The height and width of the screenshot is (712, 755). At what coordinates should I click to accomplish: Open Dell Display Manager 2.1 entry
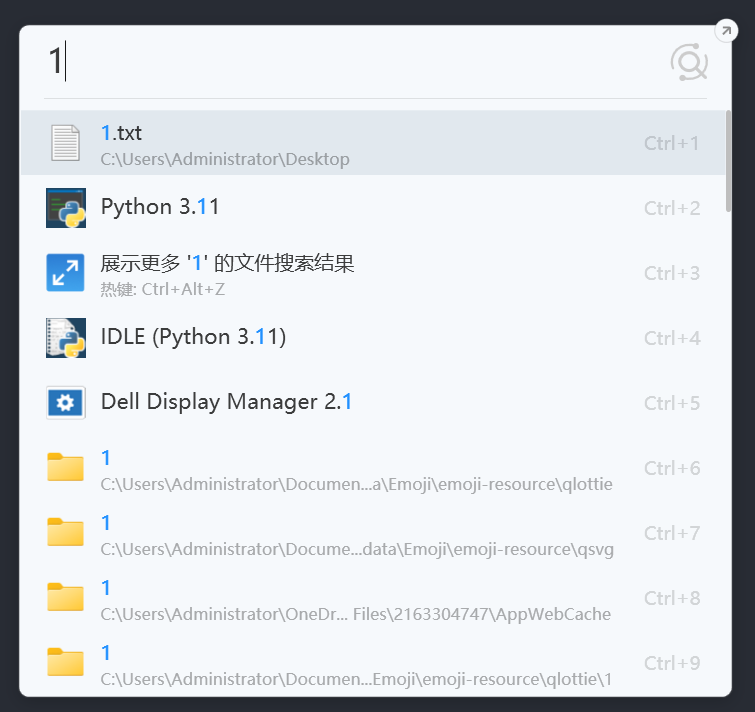coord(373,403)
